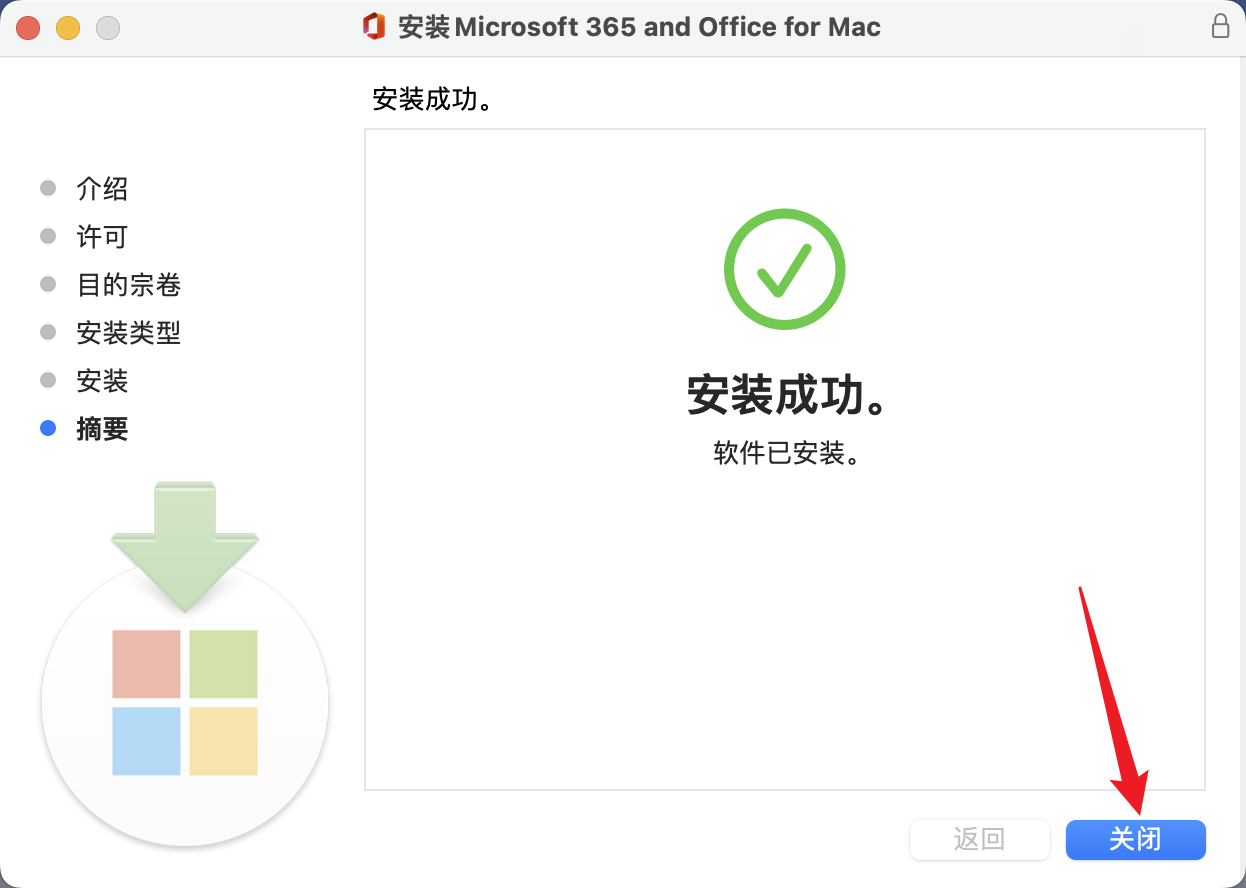Click the window title text

coord(639,27)
